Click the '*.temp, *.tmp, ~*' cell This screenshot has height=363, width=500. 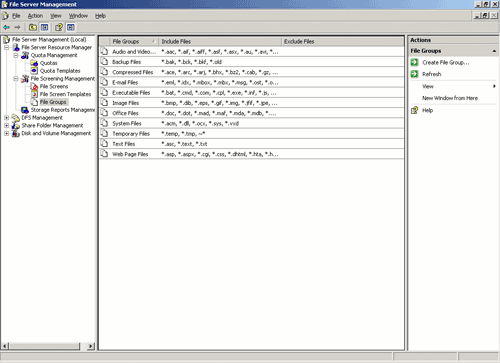tap(183, 134)
